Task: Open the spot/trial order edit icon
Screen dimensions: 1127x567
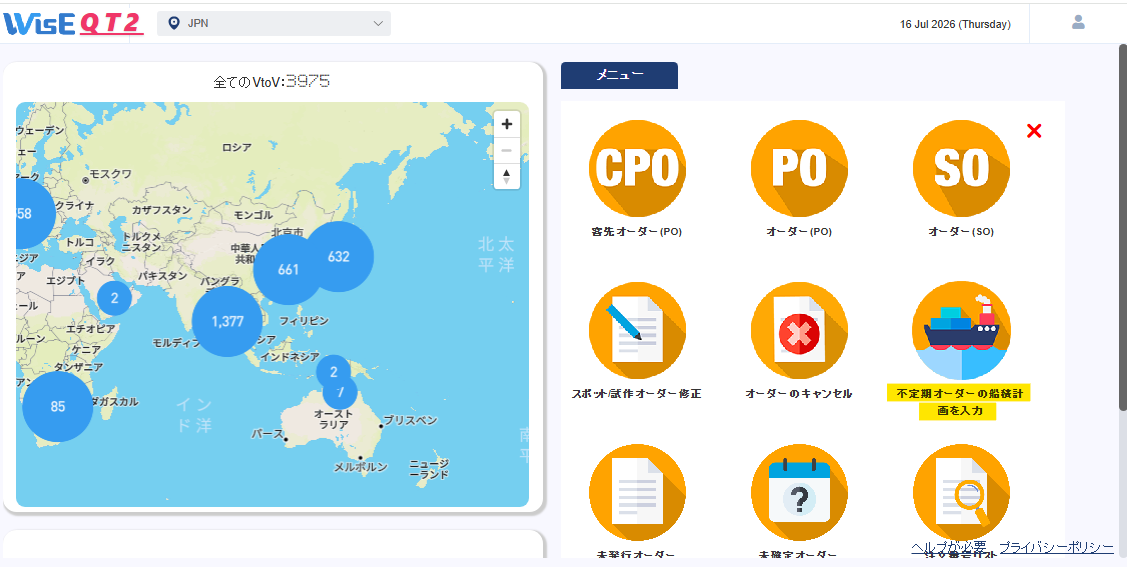Action: click(637, 331)
